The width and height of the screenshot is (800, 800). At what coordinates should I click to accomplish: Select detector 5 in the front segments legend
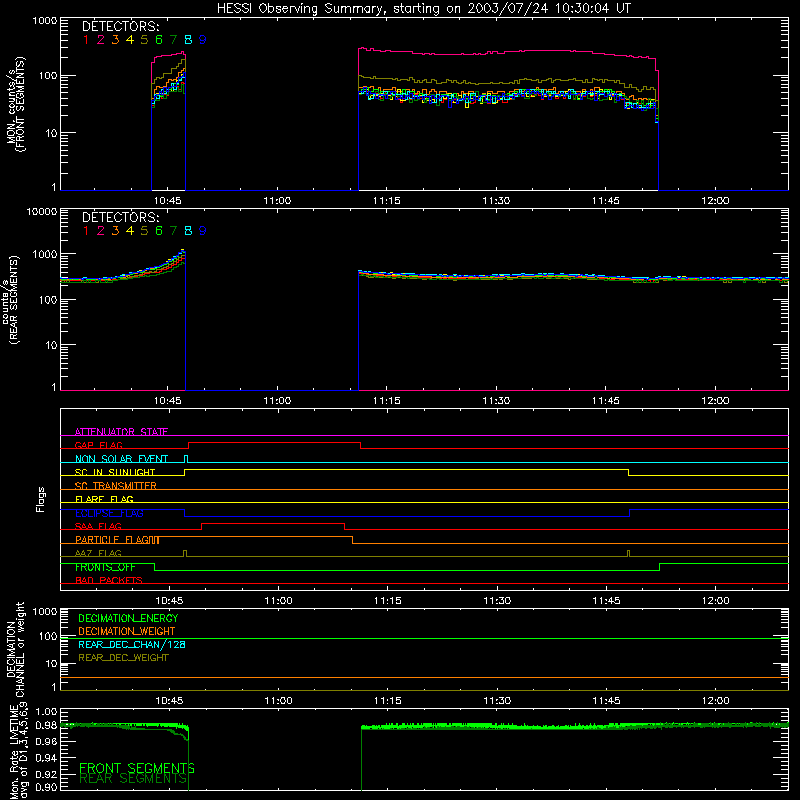pyautogui.click(x=144, y=40)
